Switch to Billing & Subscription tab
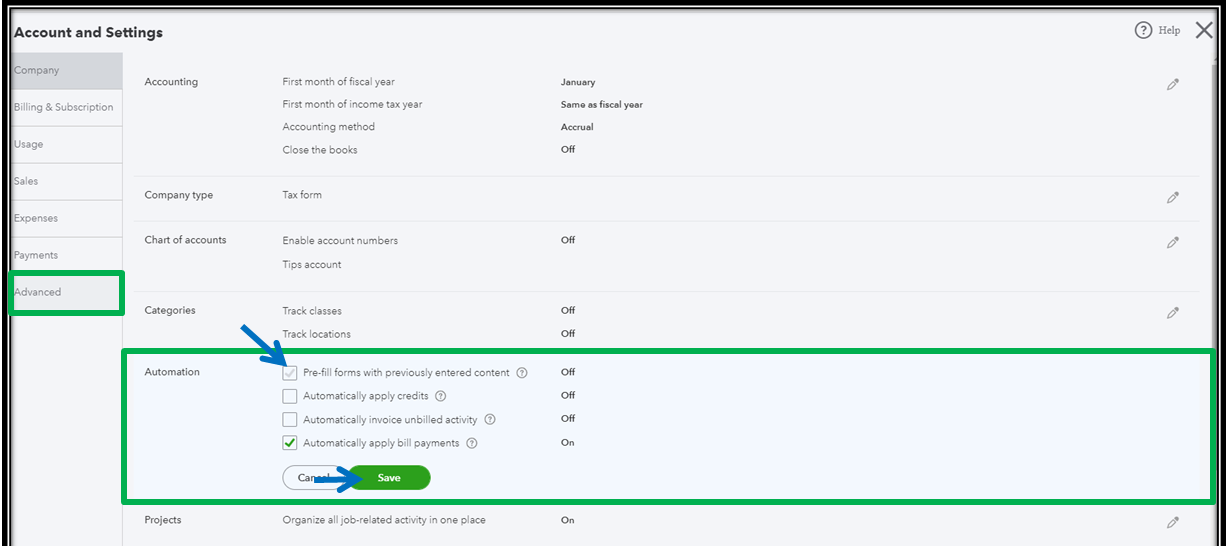Screen dimensions: 1226x546 coord(63,107)
